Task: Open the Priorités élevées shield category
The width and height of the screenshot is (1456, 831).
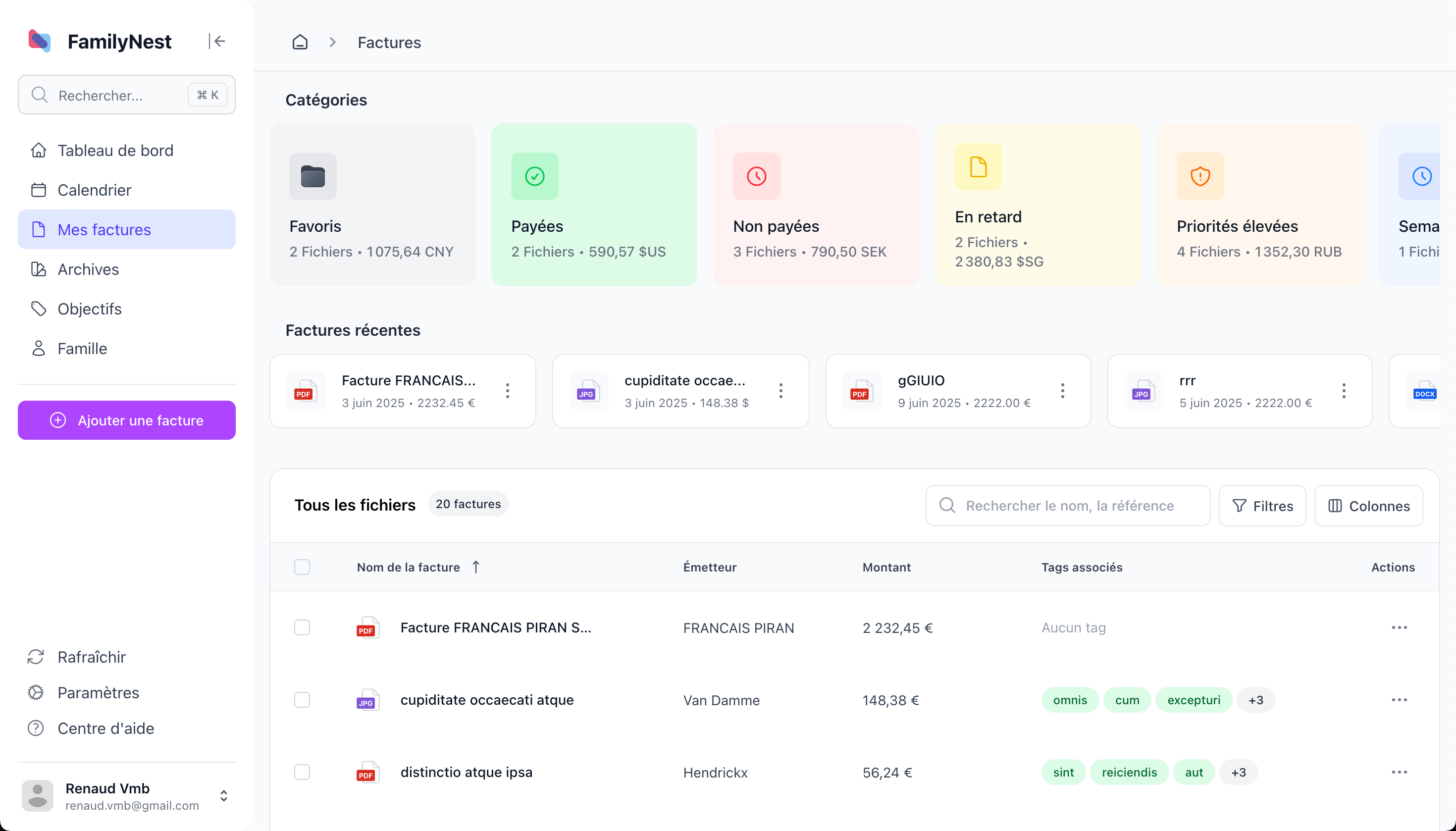Action: (x=1259, y=205)
